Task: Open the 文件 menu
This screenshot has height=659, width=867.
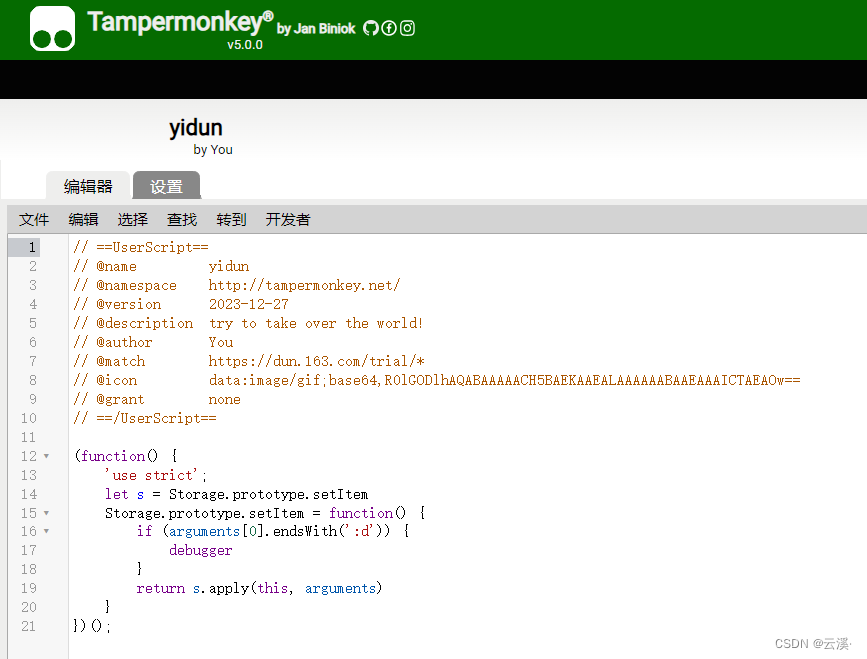Action: coord(34,219)
